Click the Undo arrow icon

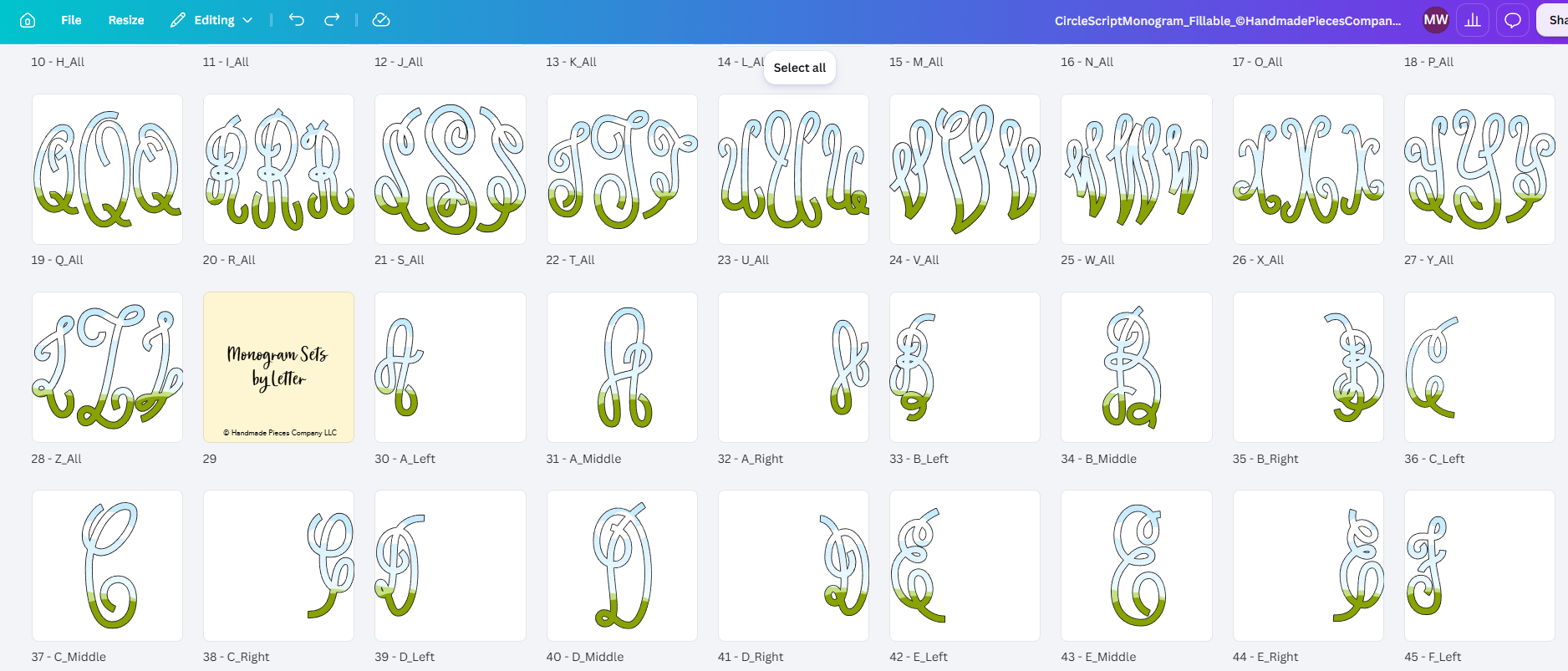(x=297, y=20)
